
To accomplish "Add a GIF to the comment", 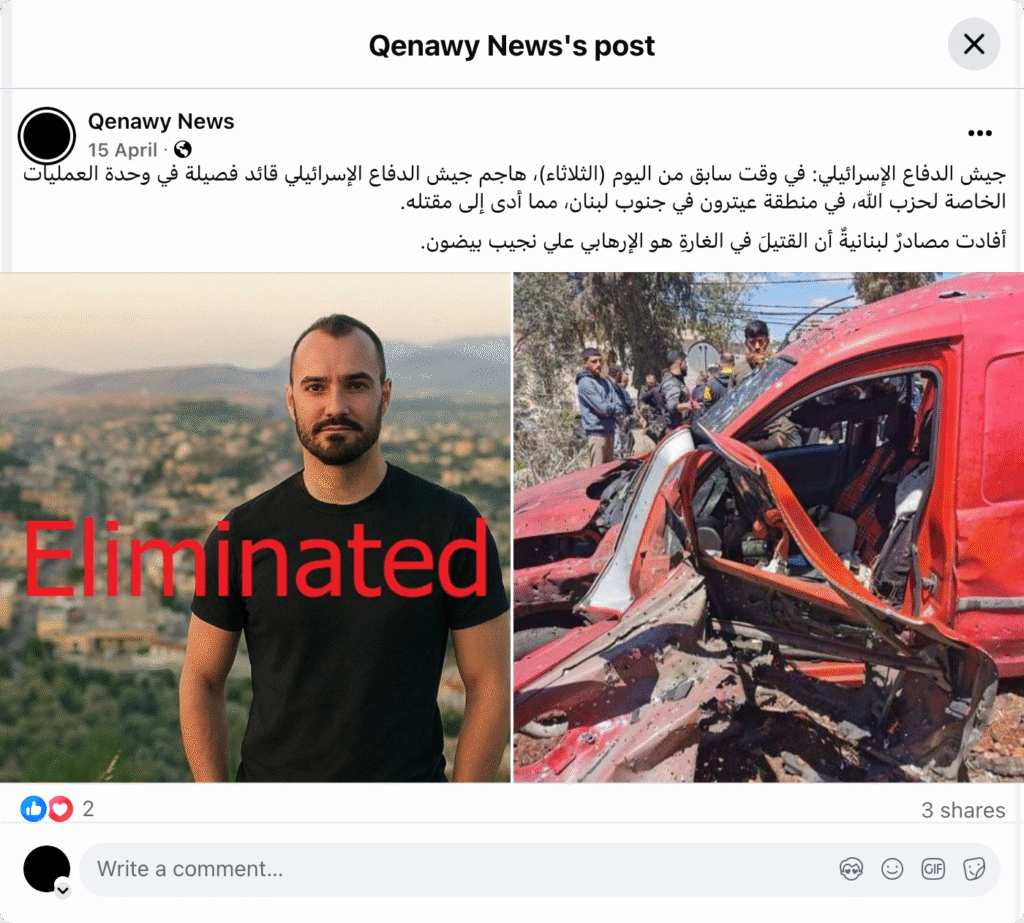I will coord(933,869).
